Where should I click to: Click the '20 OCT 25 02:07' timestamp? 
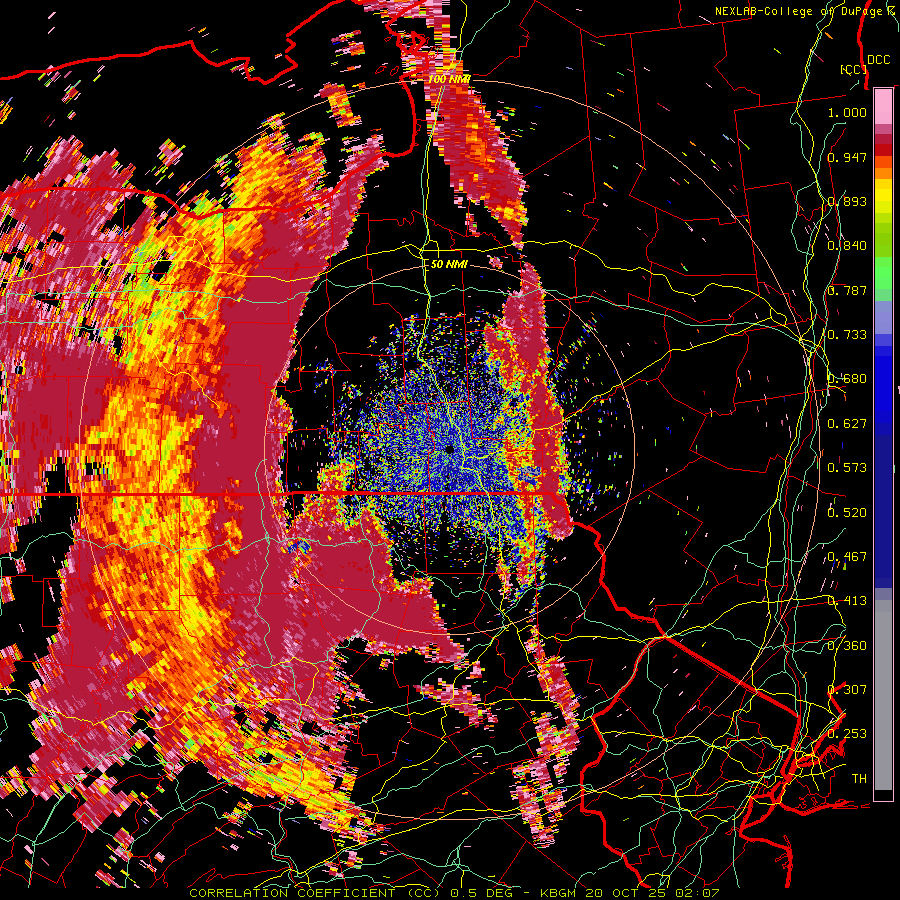click(652, 893)
